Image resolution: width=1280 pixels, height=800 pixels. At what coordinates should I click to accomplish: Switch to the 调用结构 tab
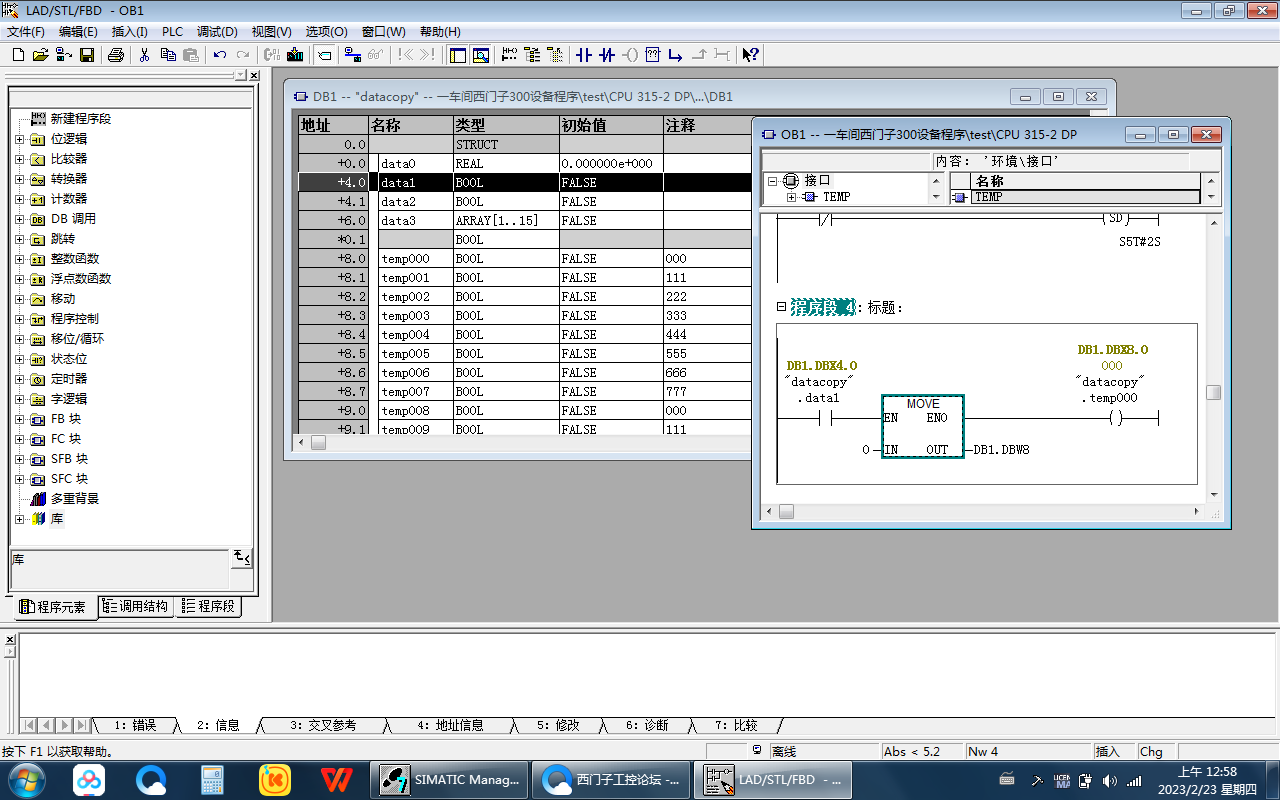tap(137, 606)
